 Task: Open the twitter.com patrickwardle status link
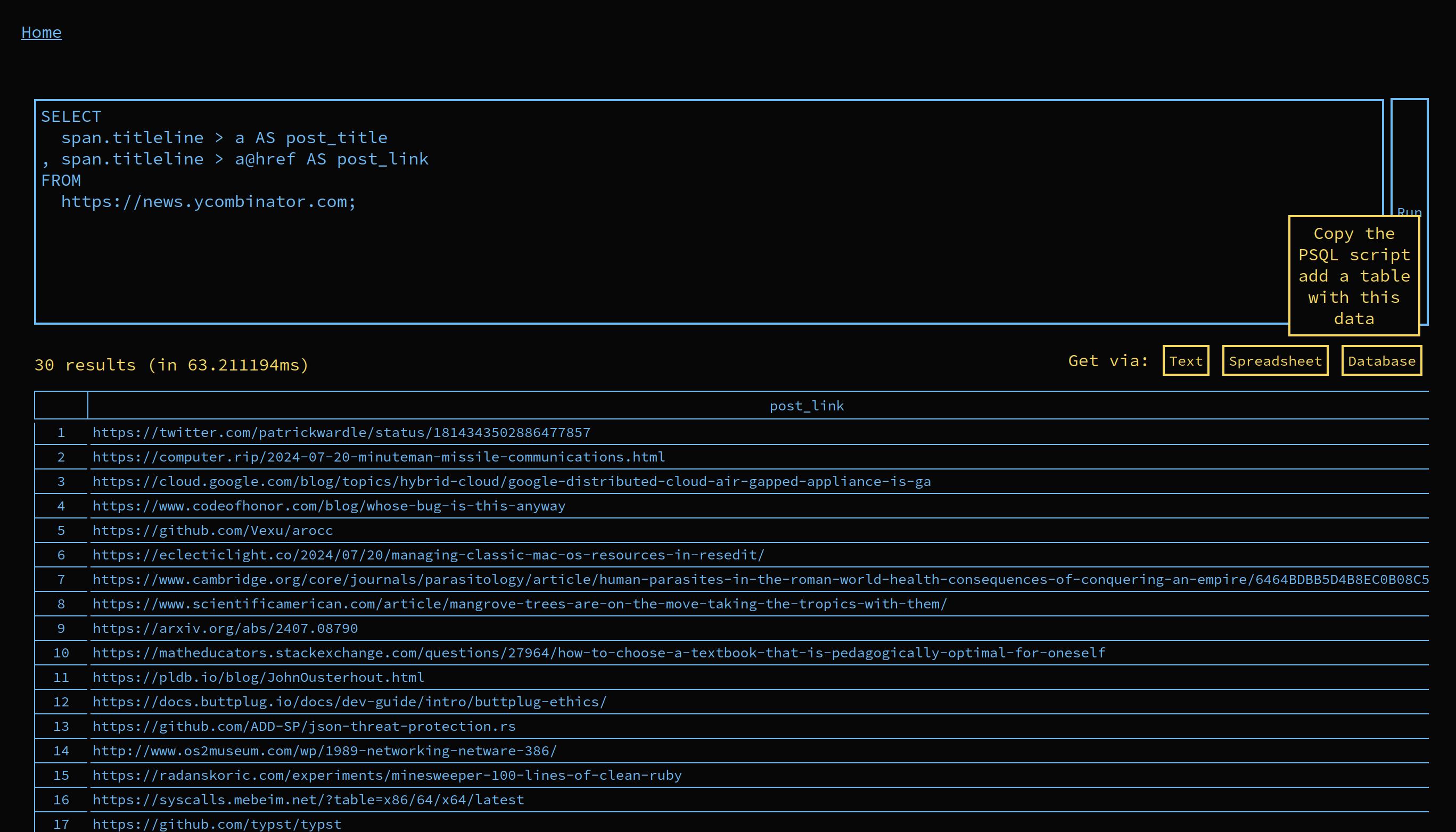tap(341, 433)
